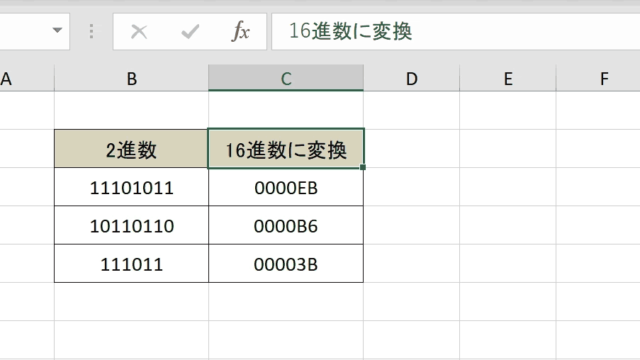
Task: Select cell containing 0000B6
Action: 286,225
